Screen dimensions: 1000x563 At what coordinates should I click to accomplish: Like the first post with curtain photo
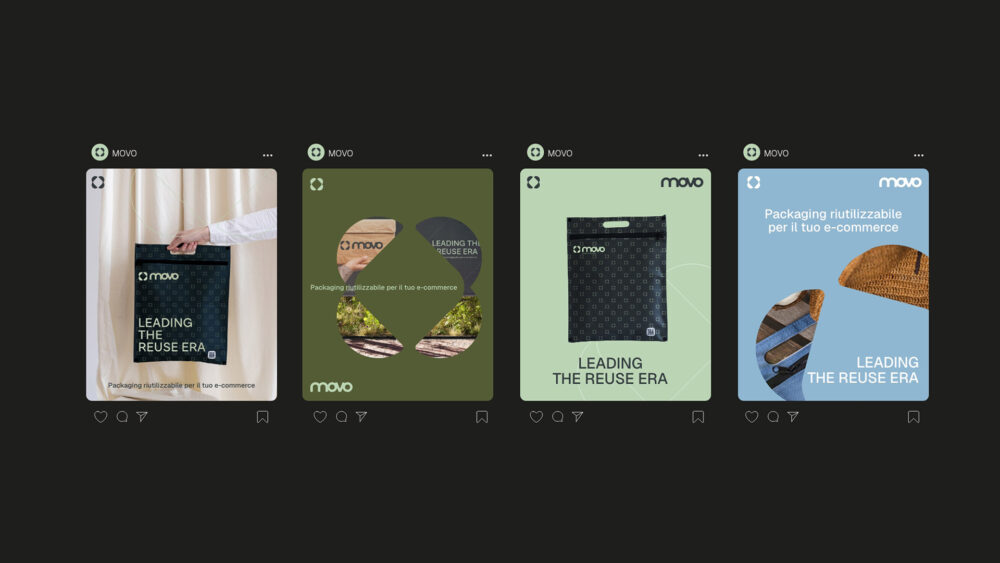pyautogui.click(x=101, y=416)
